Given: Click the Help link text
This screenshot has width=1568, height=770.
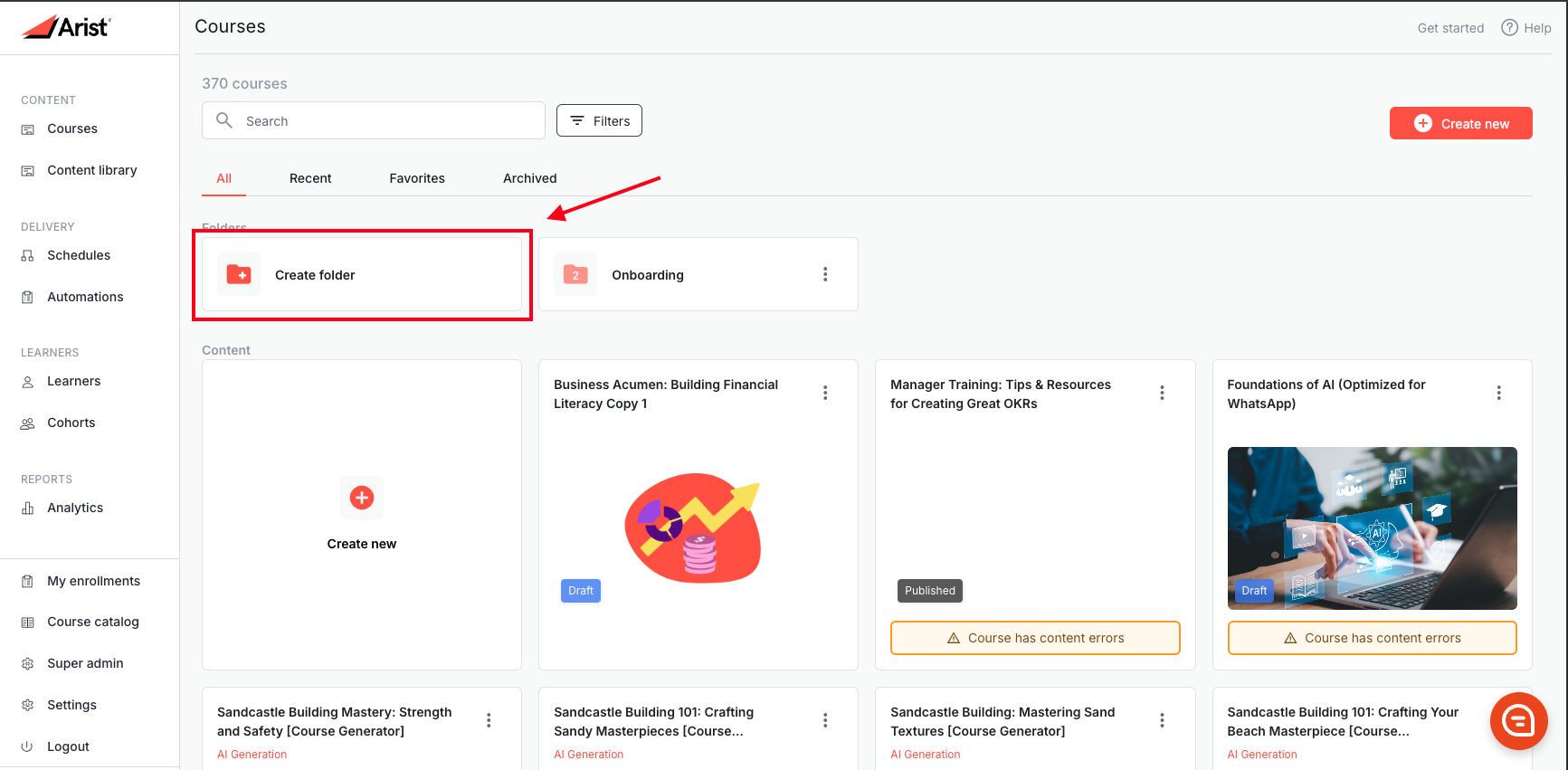Looking at the screenshot, I should (x=1537, y=28).
